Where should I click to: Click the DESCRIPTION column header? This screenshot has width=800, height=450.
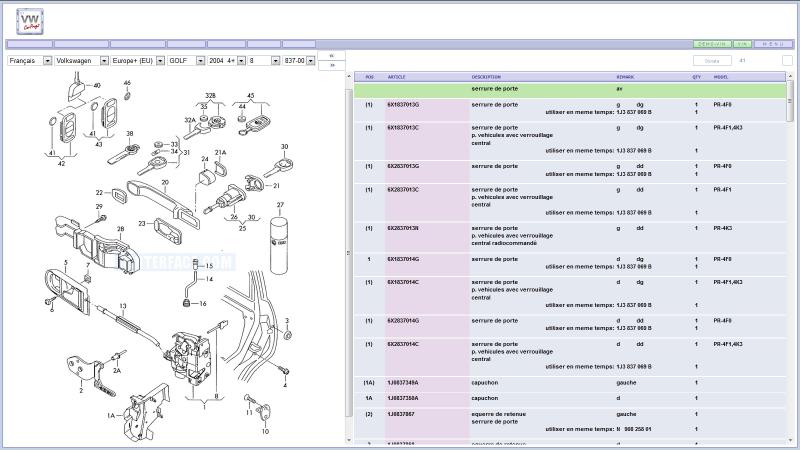[486, 77]
